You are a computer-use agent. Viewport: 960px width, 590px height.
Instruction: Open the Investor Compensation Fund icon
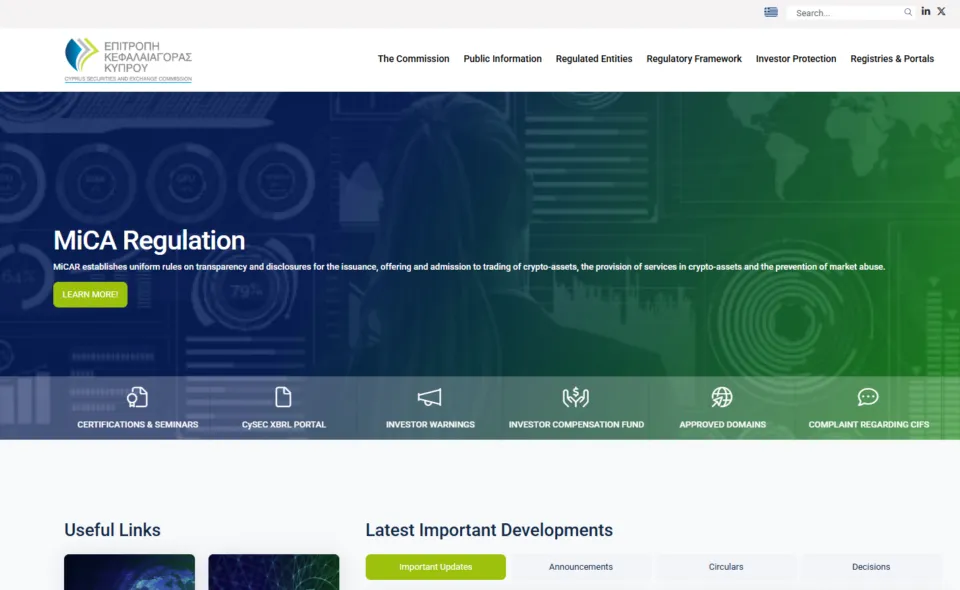pyautogui.click(x=576, y=398)
